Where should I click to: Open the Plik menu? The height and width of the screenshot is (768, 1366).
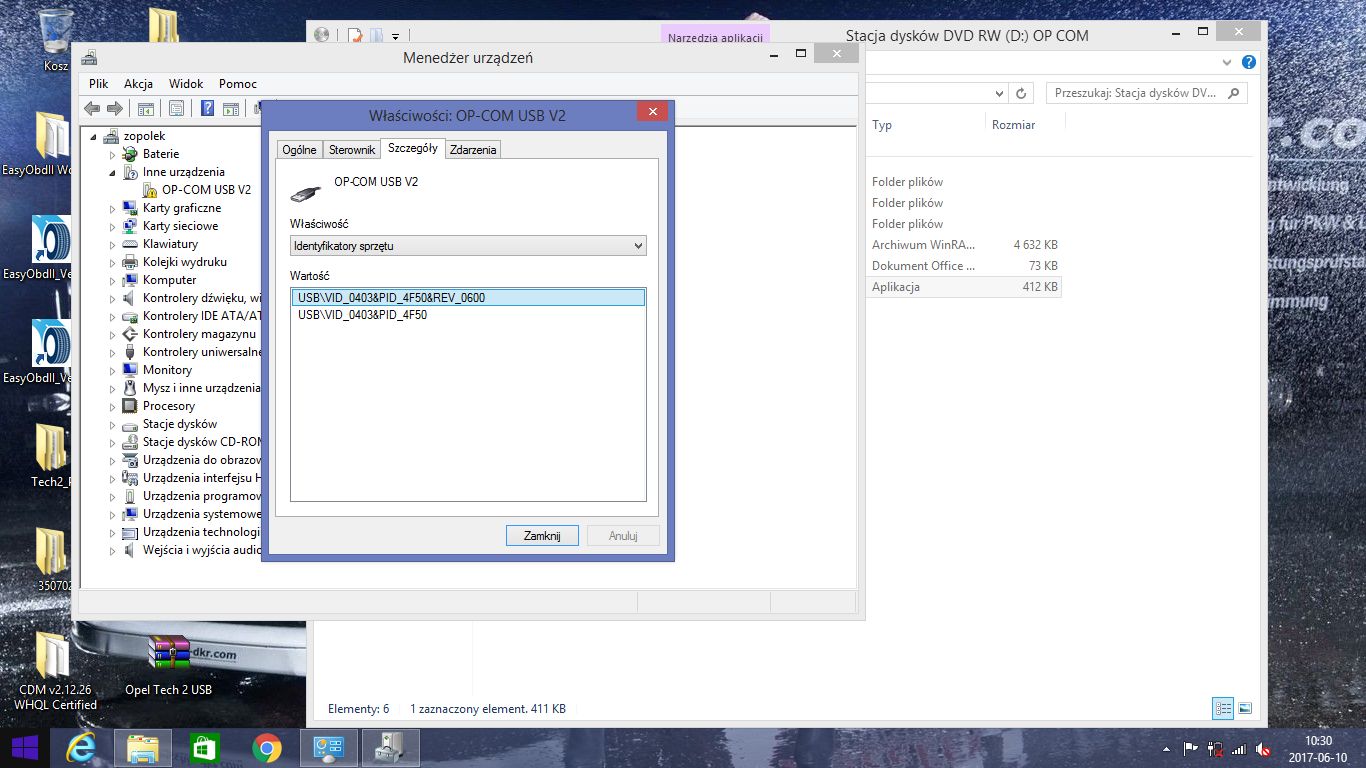pos(98,84)
